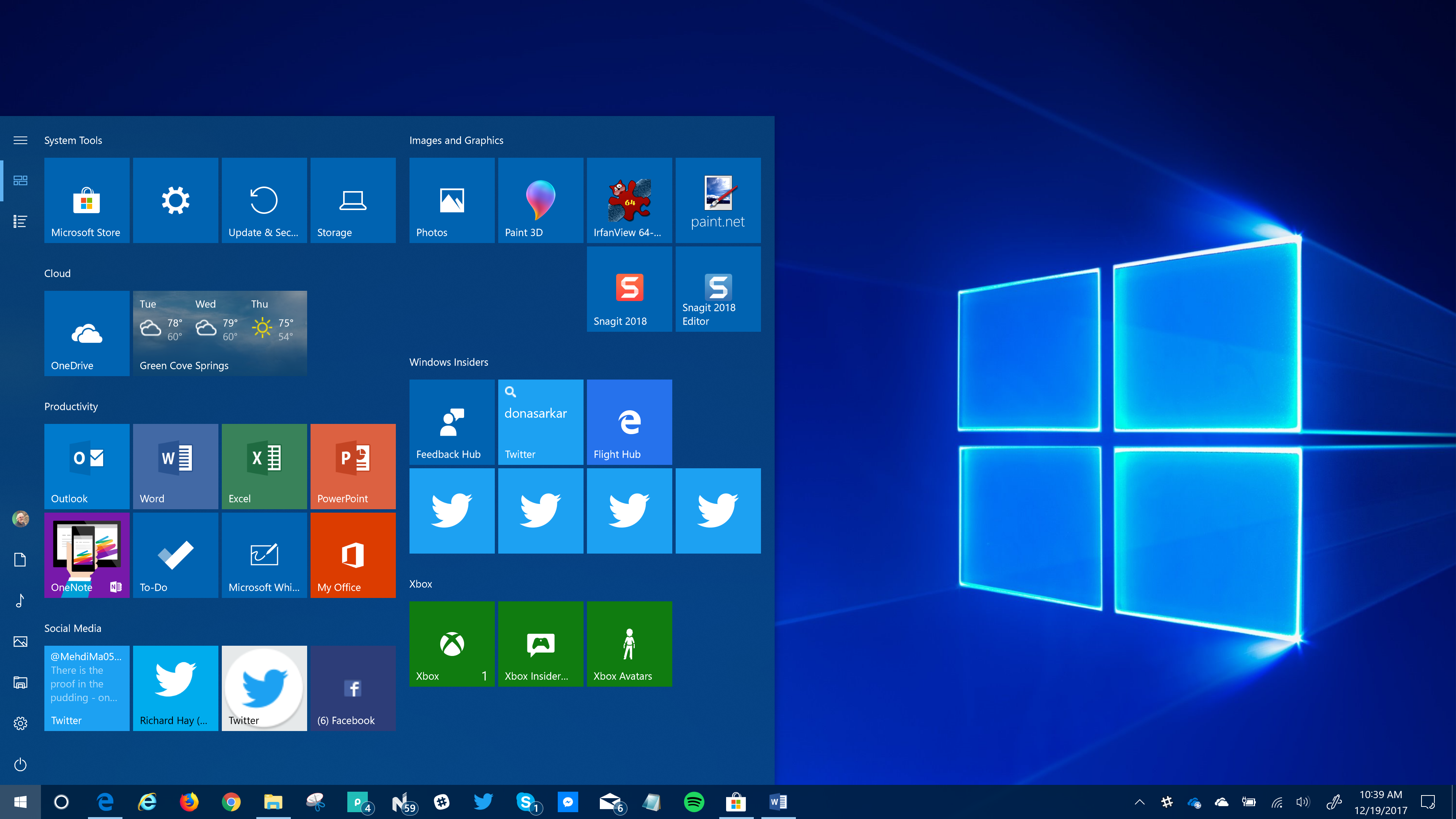Open the all apps list in the sidebar

click(20, 221)
